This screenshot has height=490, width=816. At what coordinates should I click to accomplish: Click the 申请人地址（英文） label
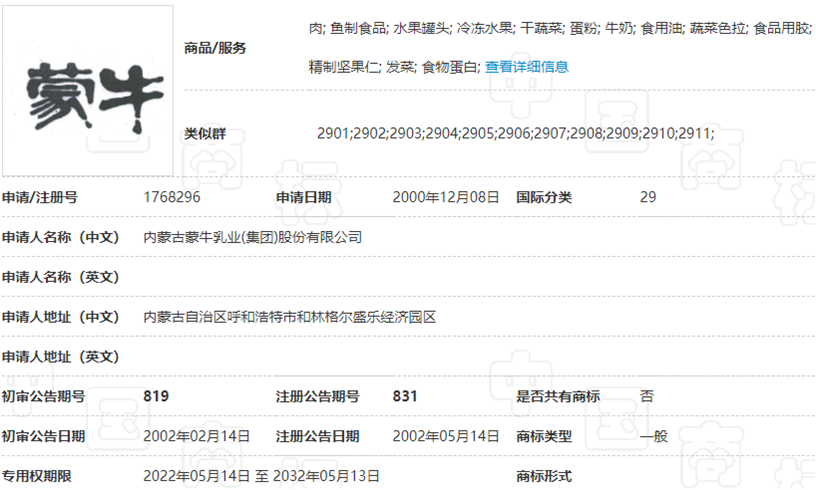coord(62,357)
